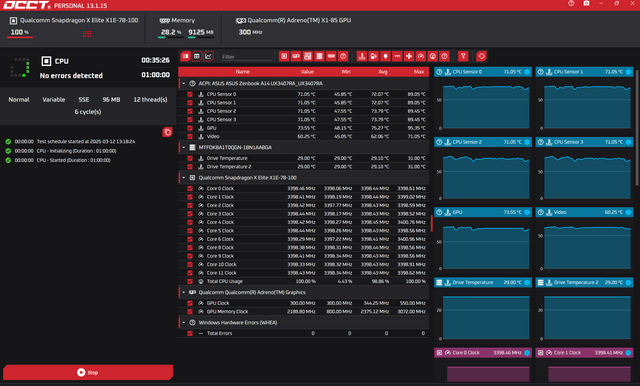Click blue dot on Core 0 Clock graph
The height and width of the screenshot is (386, 640).
(527, 353)
